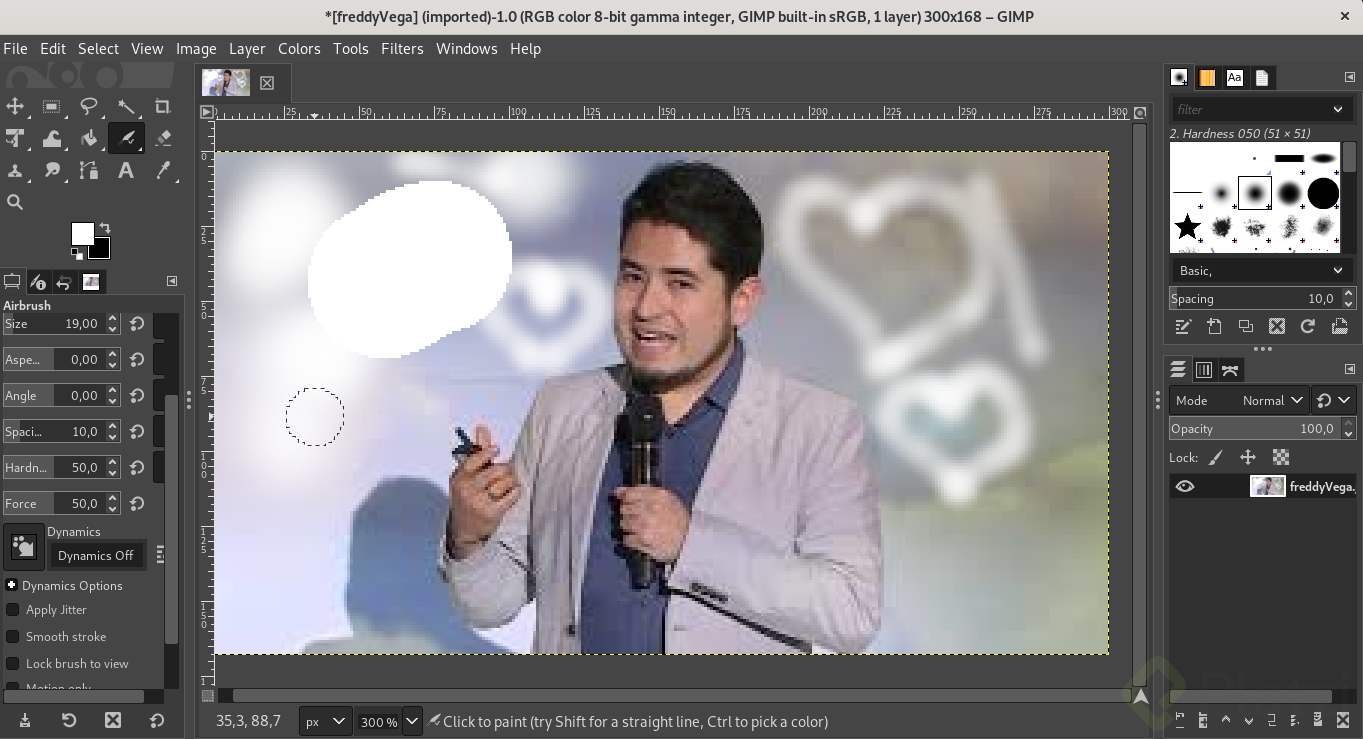Select the Crop tool
1363x739 pixels.
(163, 107)
